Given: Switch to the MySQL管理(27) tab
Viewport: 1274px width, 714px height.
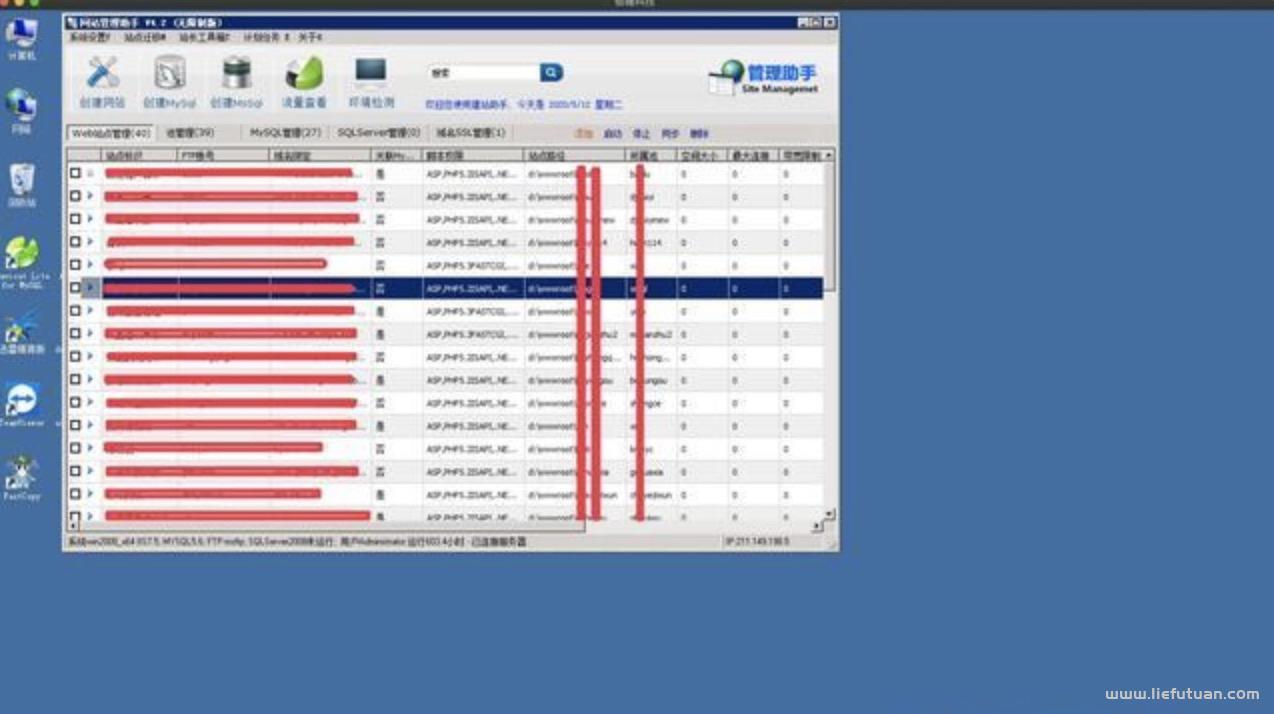Looking at the screenshot, I should tap(285, 132).
